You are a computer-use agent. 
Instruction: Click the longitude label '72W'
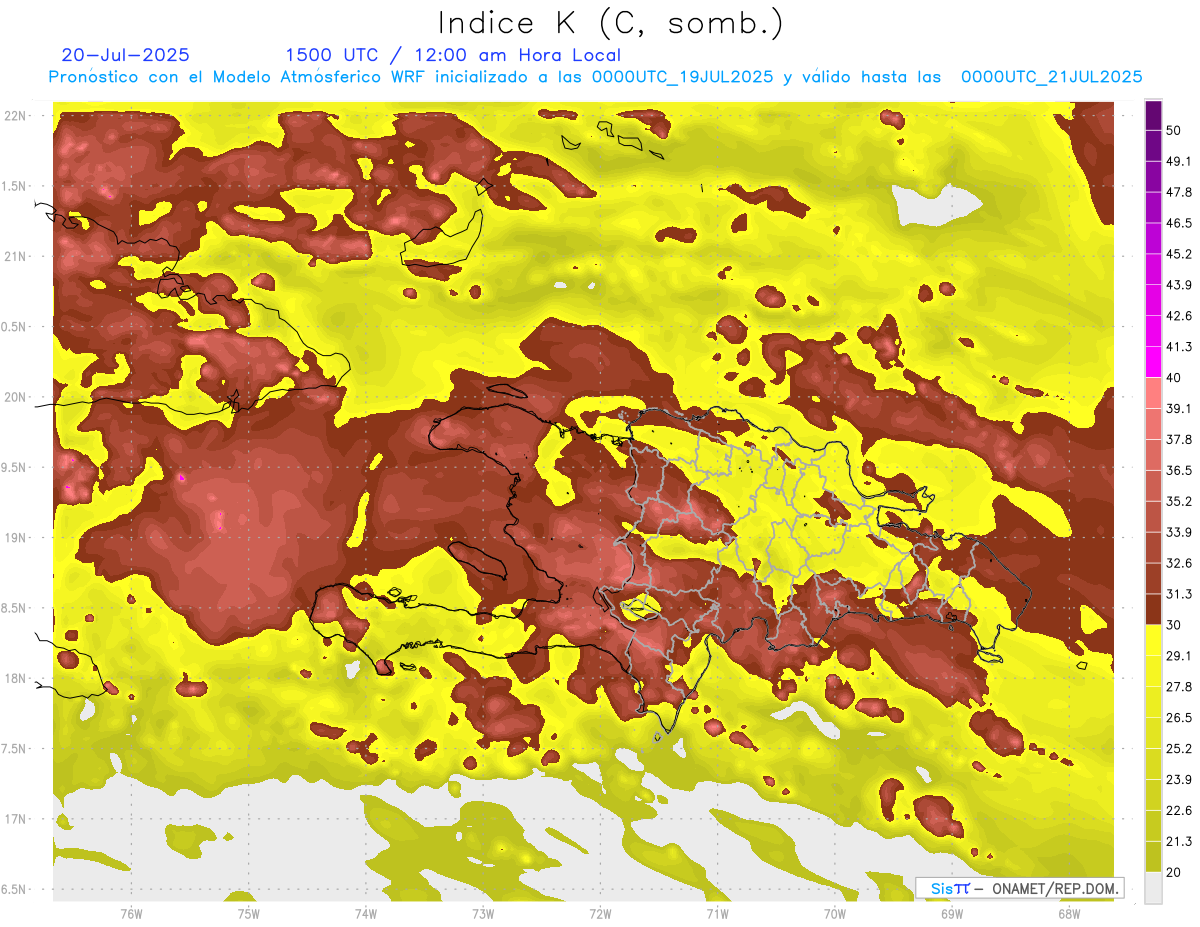click(x=600, y=914)
